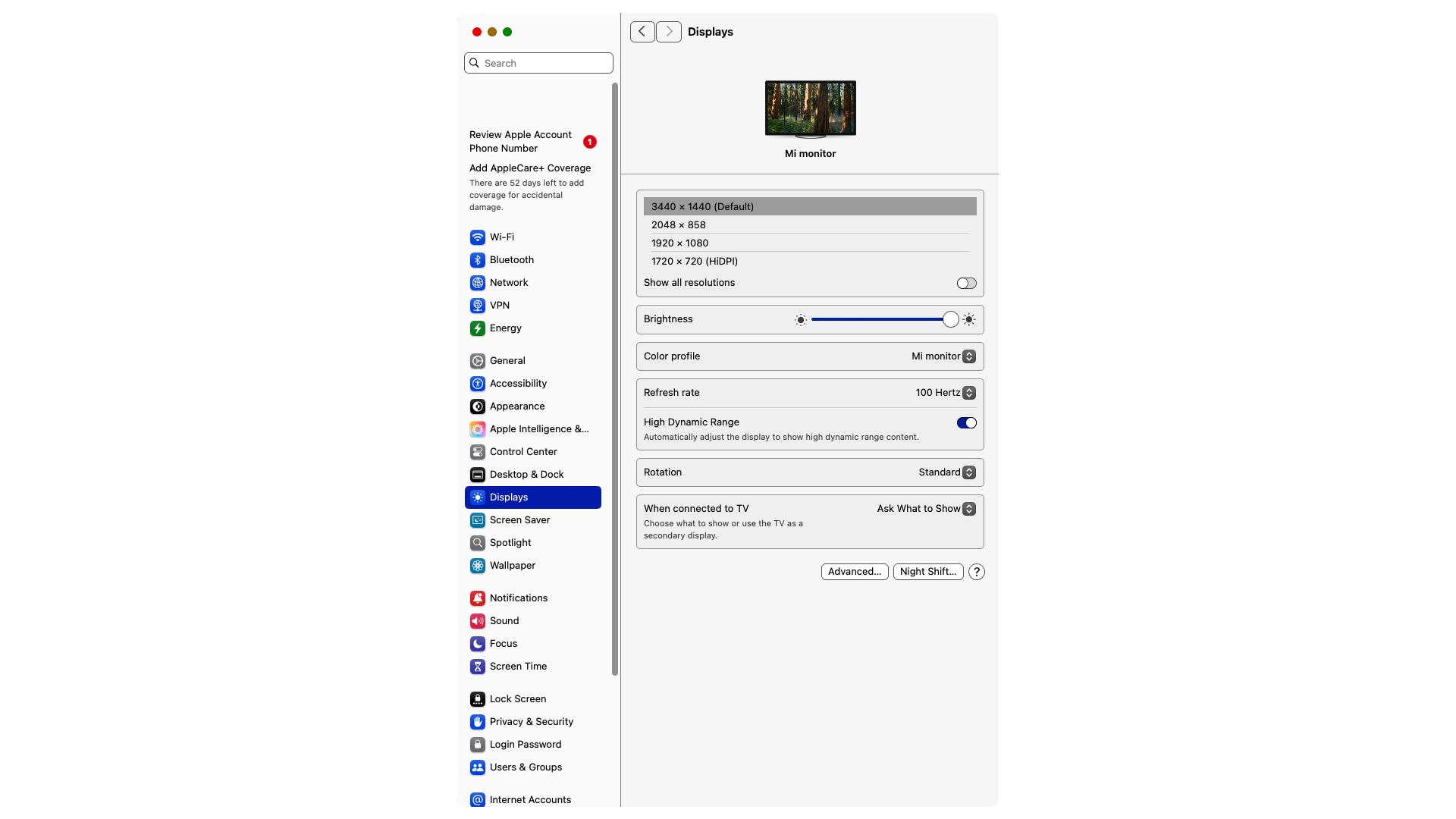Toggle HDR display adjustment setting
This screenshot has height=819, width=1456.
click(966, 421)
